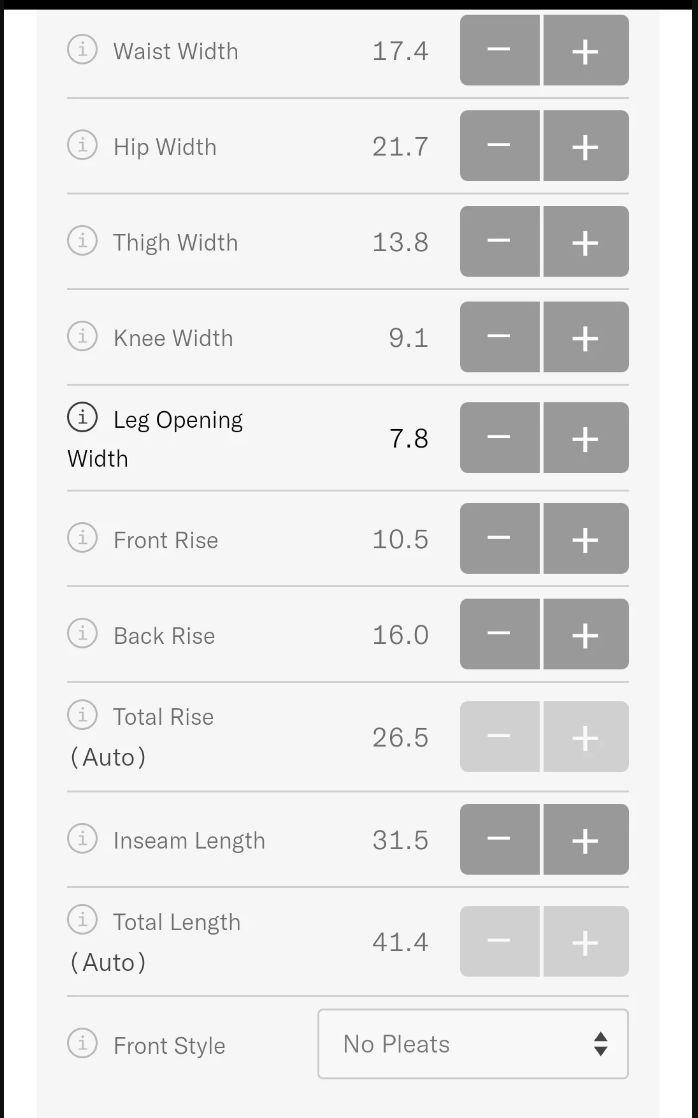Viewport: 698px width, 1118px height.
Task: Click Back Rise info icon
Action: point(82,634)
